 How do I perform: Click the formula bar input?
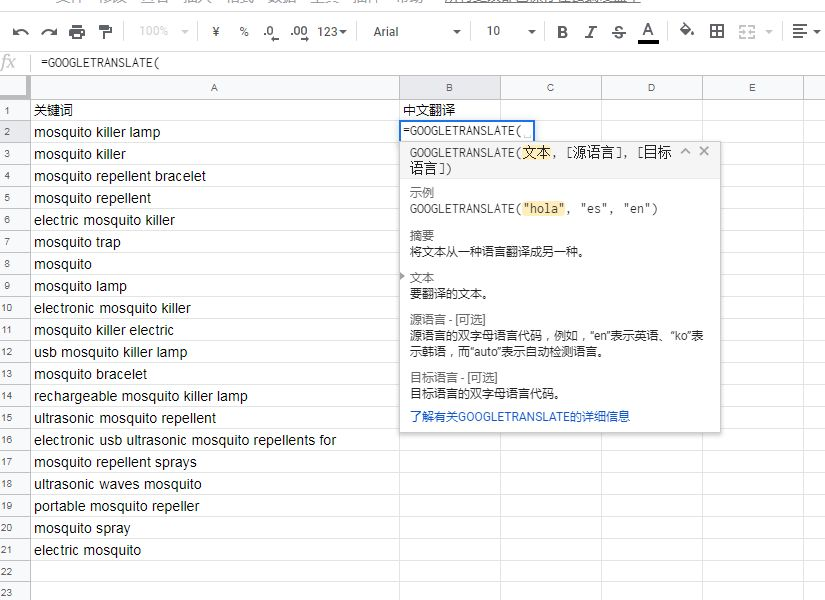[428, 63]
